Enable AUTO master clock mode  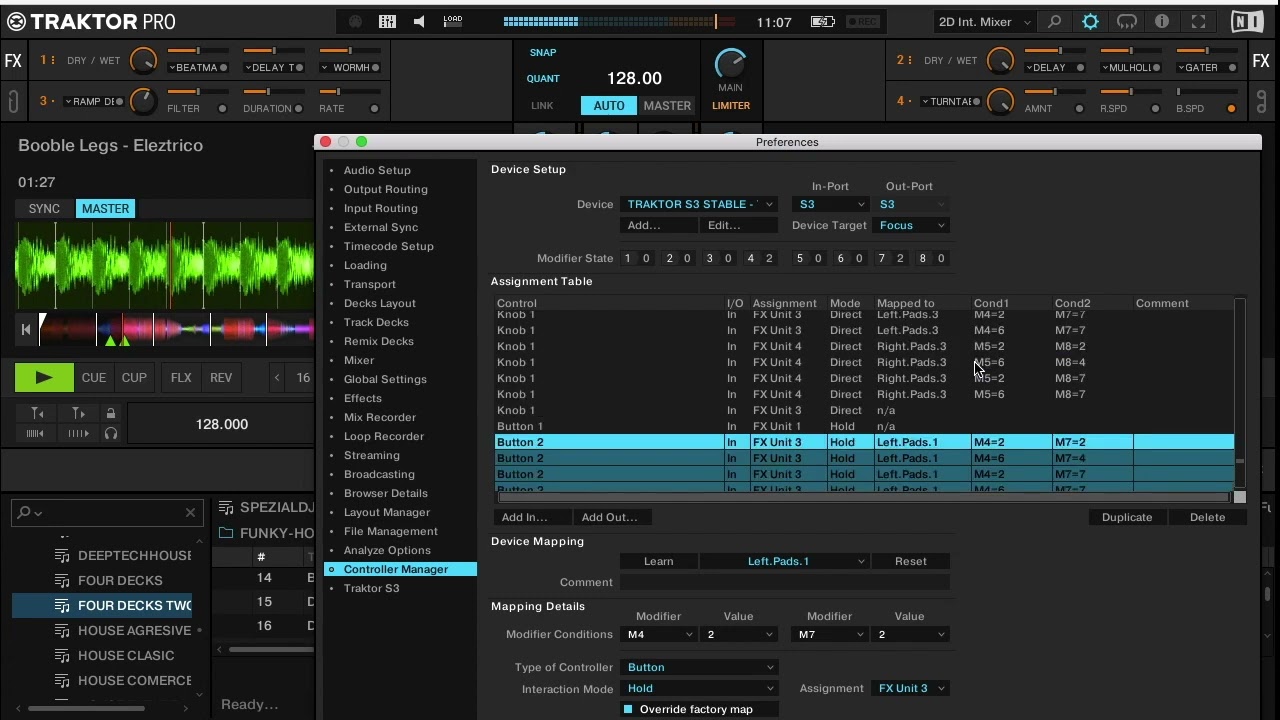[609, 106]
